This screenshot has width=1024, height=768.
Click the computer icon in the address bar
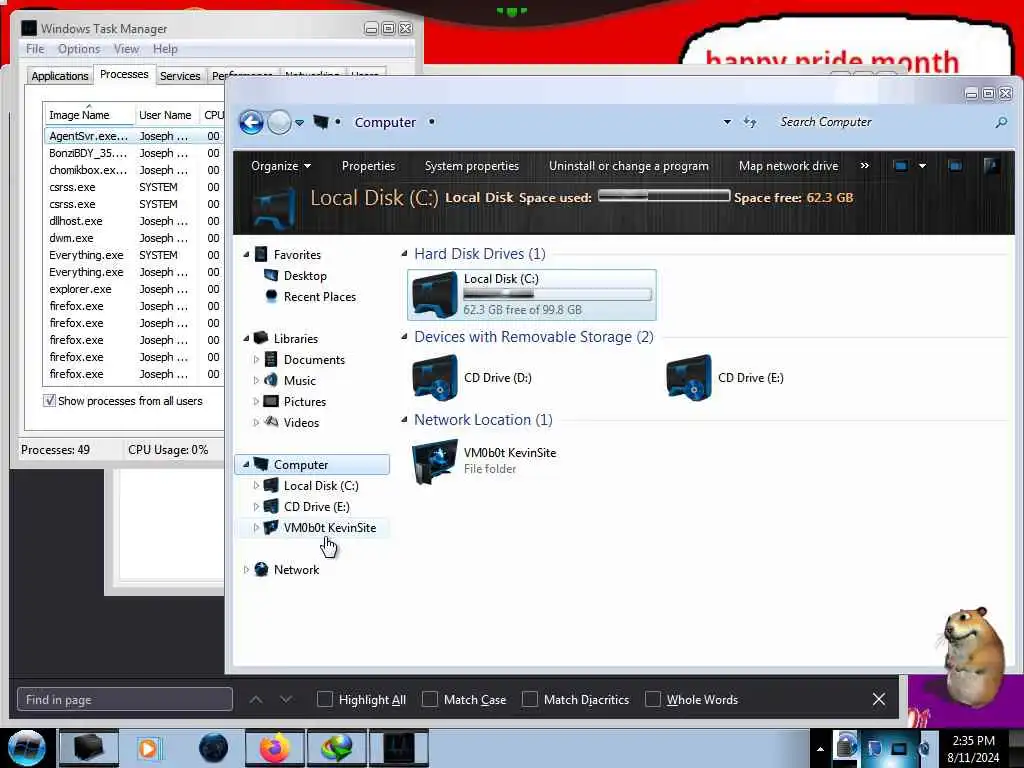321,122
